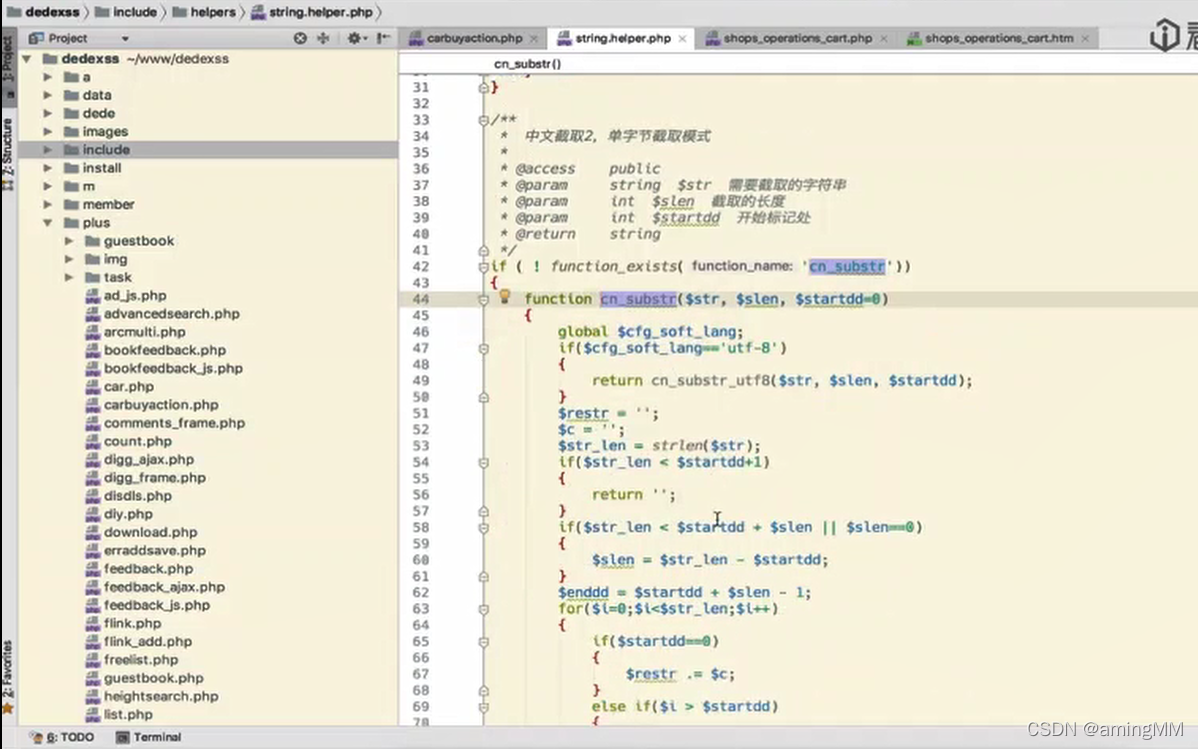Image resolution: width=1198 pixels, height=749 pixels.
Task: Collapse the dedexss project root
Action: 27,59
